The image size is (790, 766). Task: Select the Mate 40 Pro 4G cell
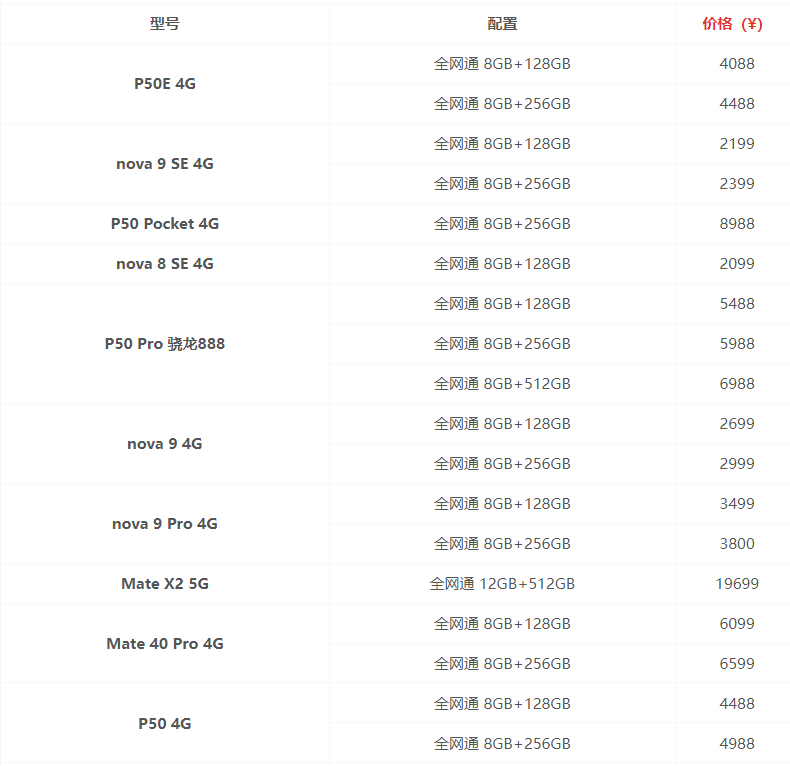[x=165, y=644]
